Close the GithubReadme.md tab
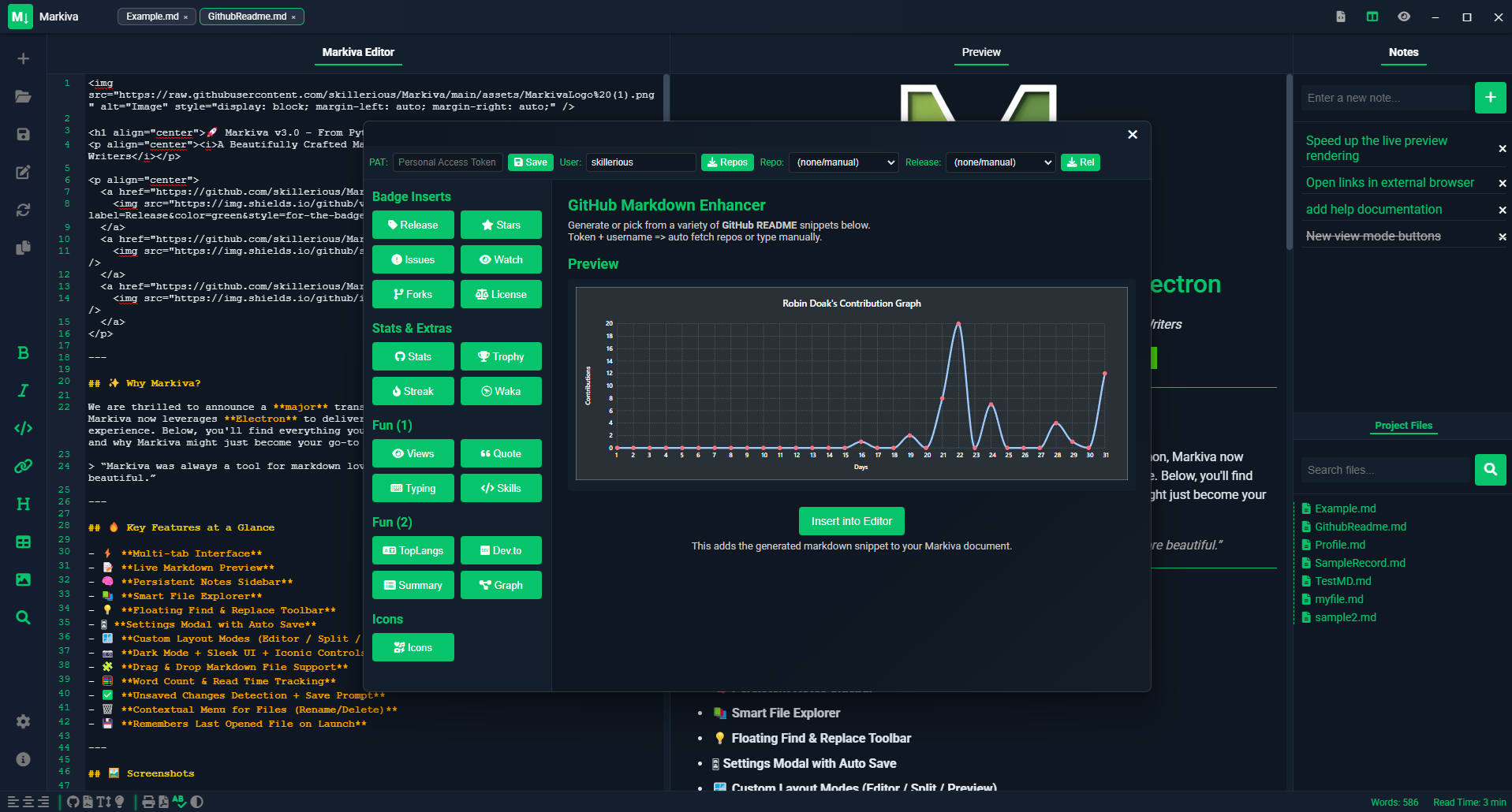The height and width of the screenshot is (812, 1512). [x=293, y=17]
